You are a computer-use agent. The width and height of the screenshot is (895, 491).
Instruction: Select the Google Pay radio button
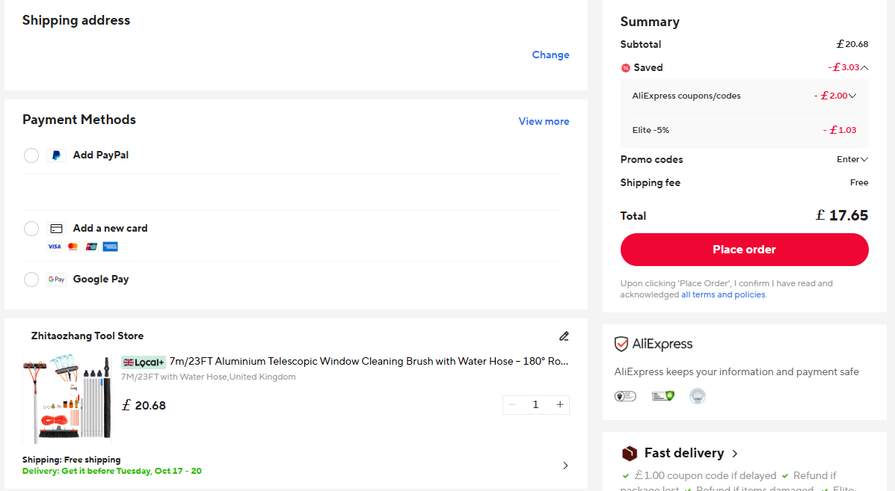pos(31,279)
